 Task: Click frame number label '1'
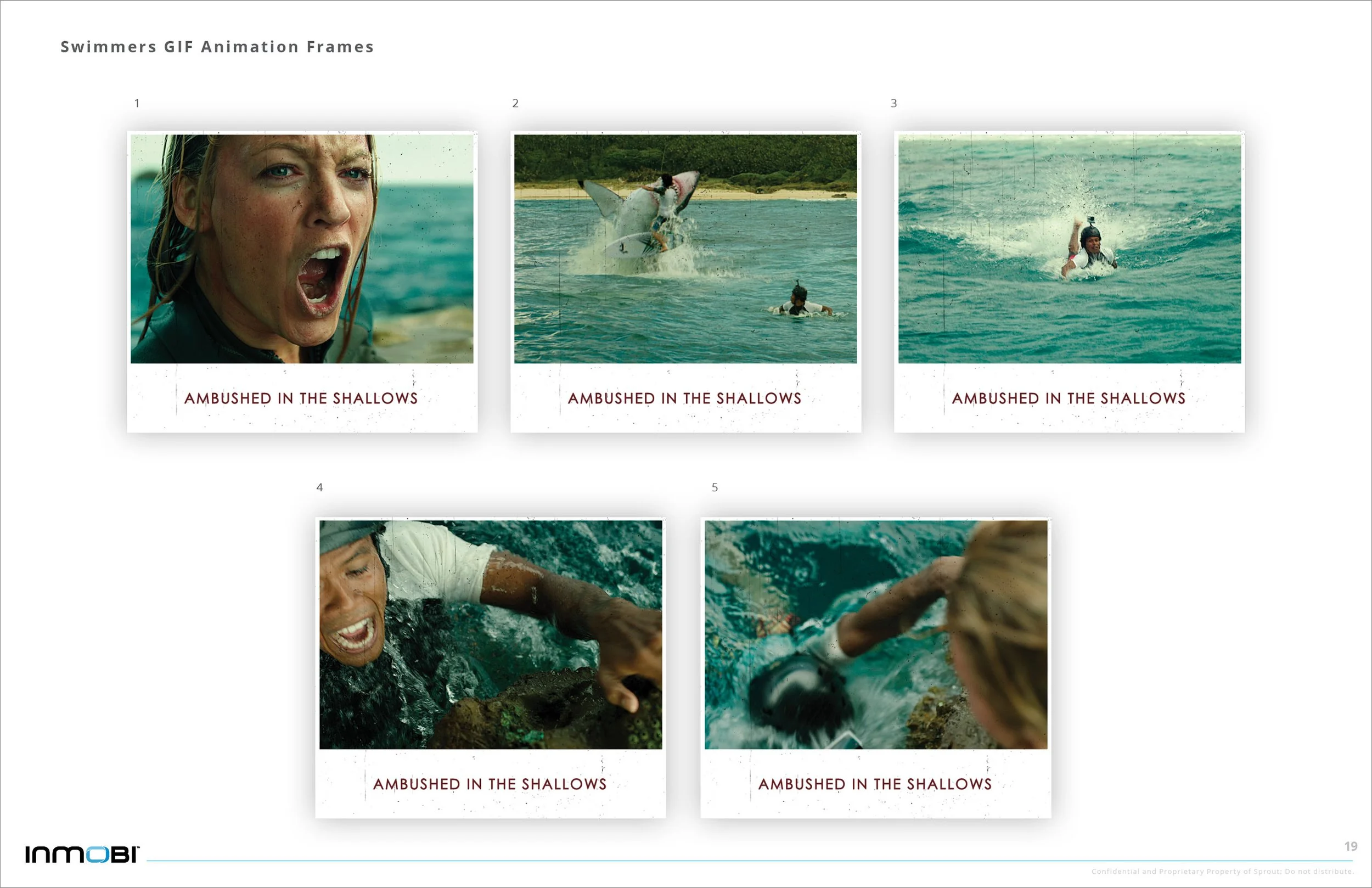coord(137,103)
